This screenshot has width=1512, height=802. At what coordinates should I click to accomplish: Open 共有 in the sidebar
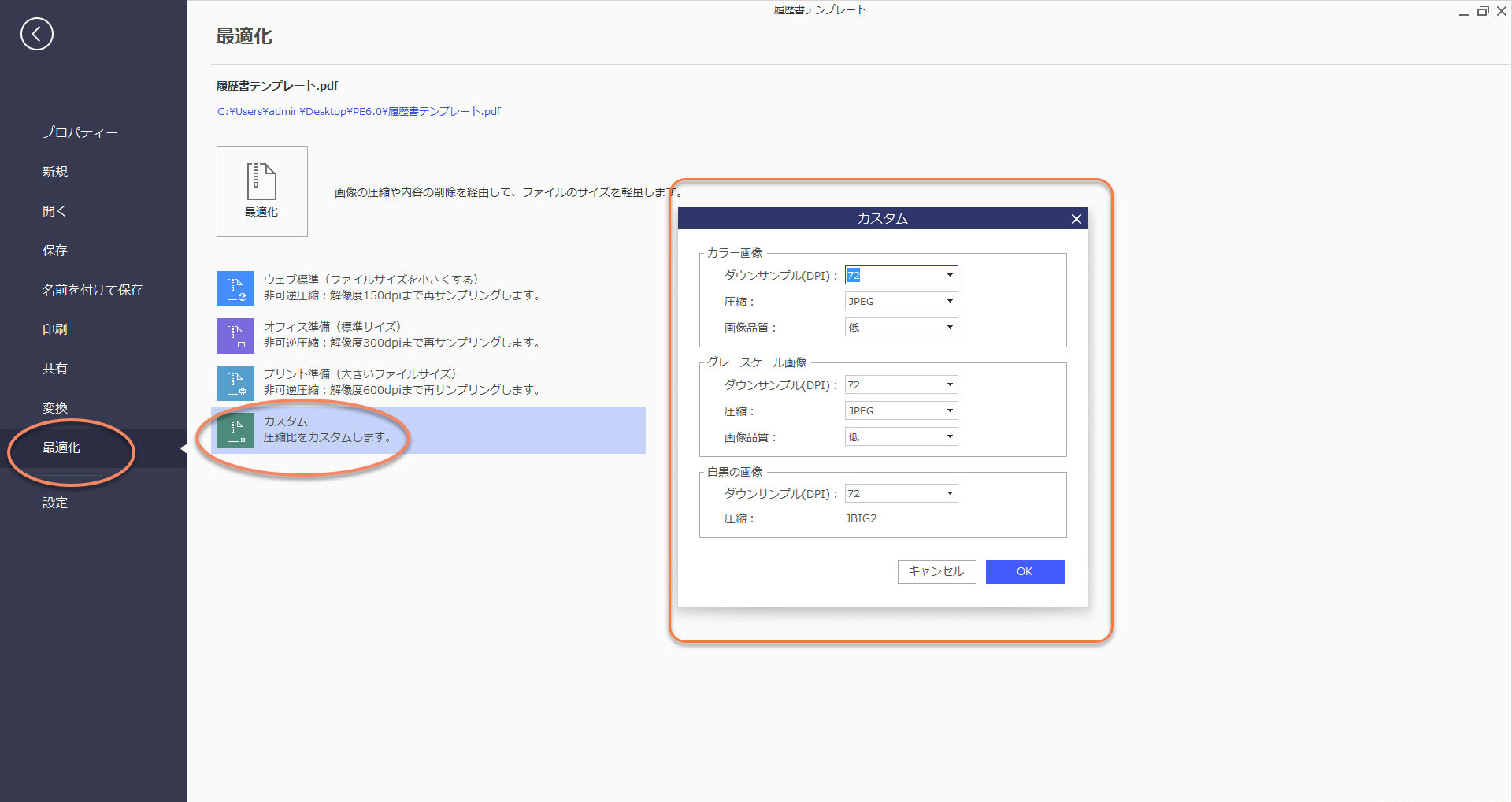(55, 369)
